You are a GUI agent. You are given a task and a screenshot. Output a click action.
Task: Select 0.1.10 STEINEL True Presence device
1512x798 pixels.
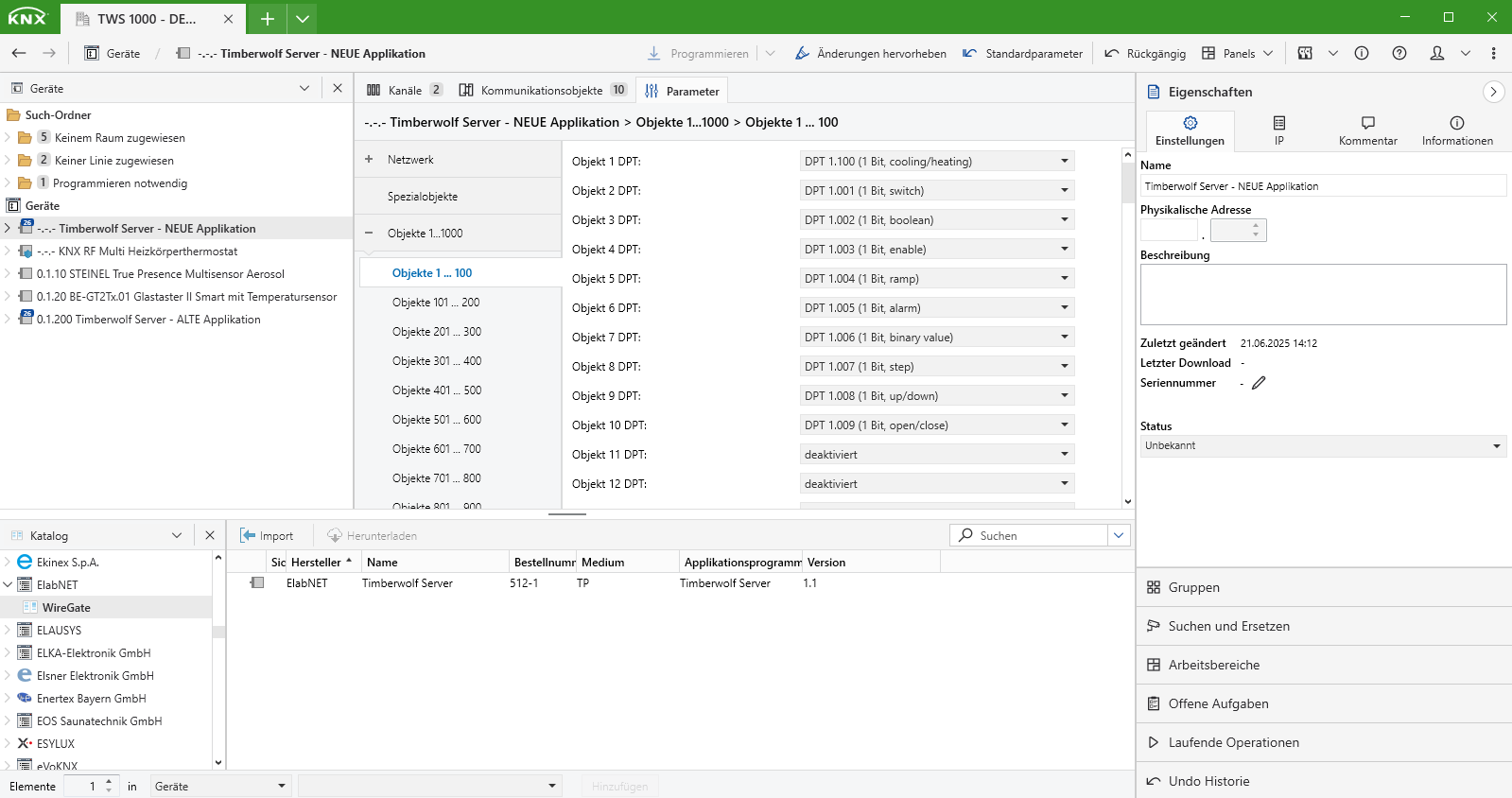pos(160,274)
